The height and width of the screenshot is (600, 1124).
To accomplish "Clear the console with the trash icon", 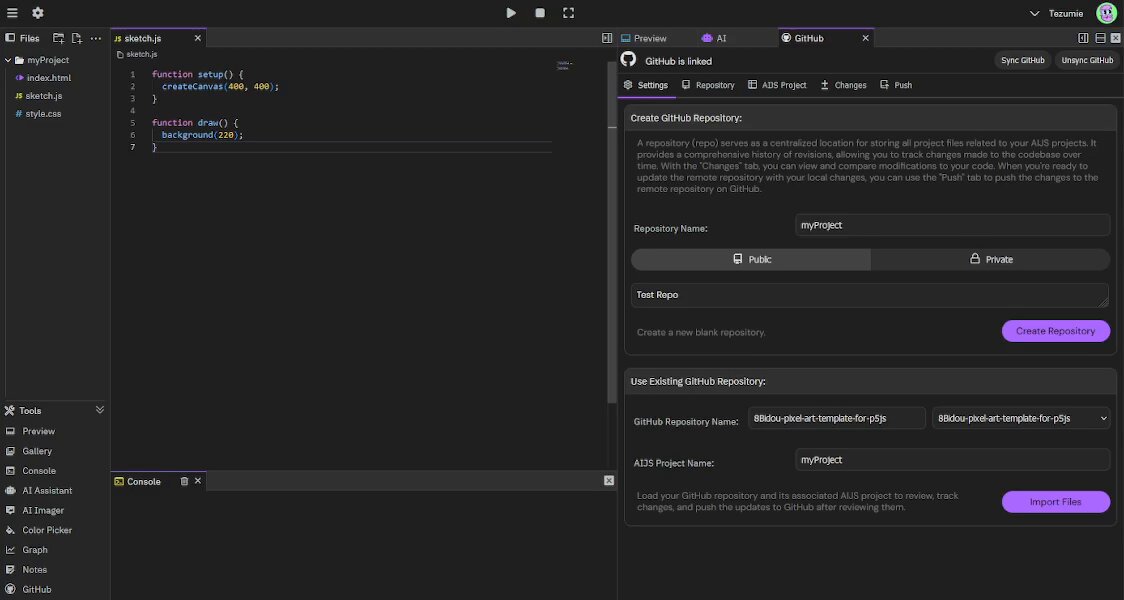I will coord(184,481).
